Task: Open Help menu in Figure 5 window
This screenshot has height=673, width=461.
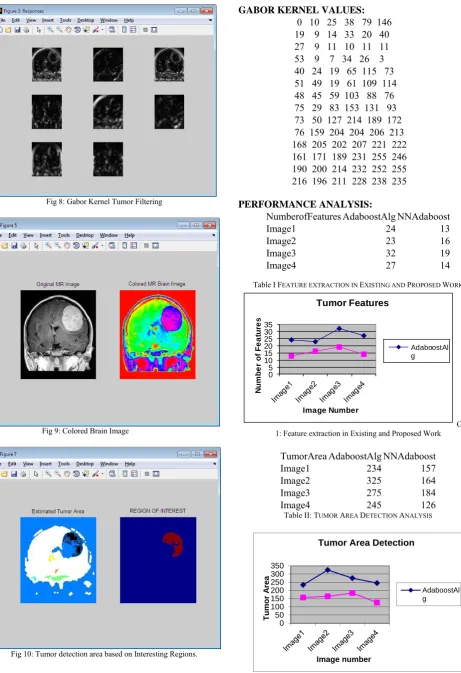Action: [x=130, y=235]
